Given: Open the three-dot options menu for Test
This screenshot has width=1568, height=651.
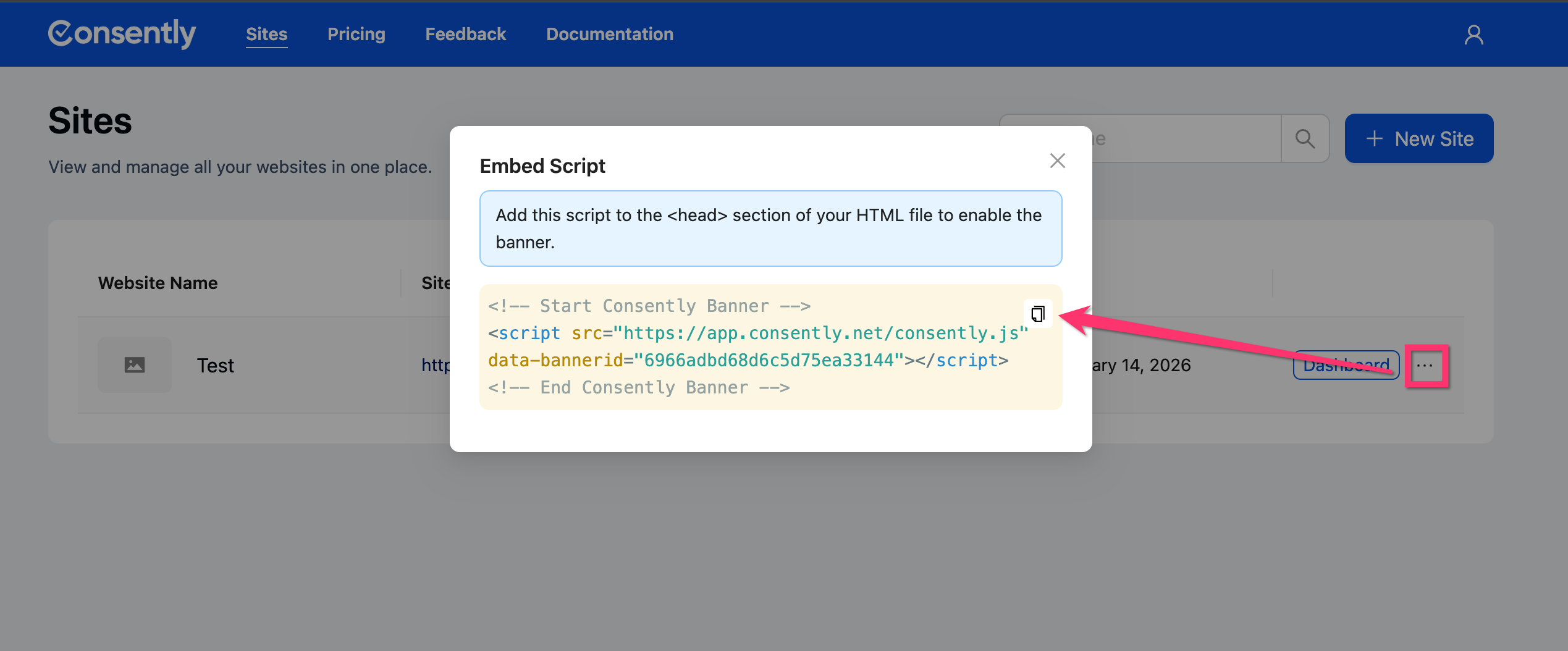Looking at the screenshot, I should click(1425, 366).
